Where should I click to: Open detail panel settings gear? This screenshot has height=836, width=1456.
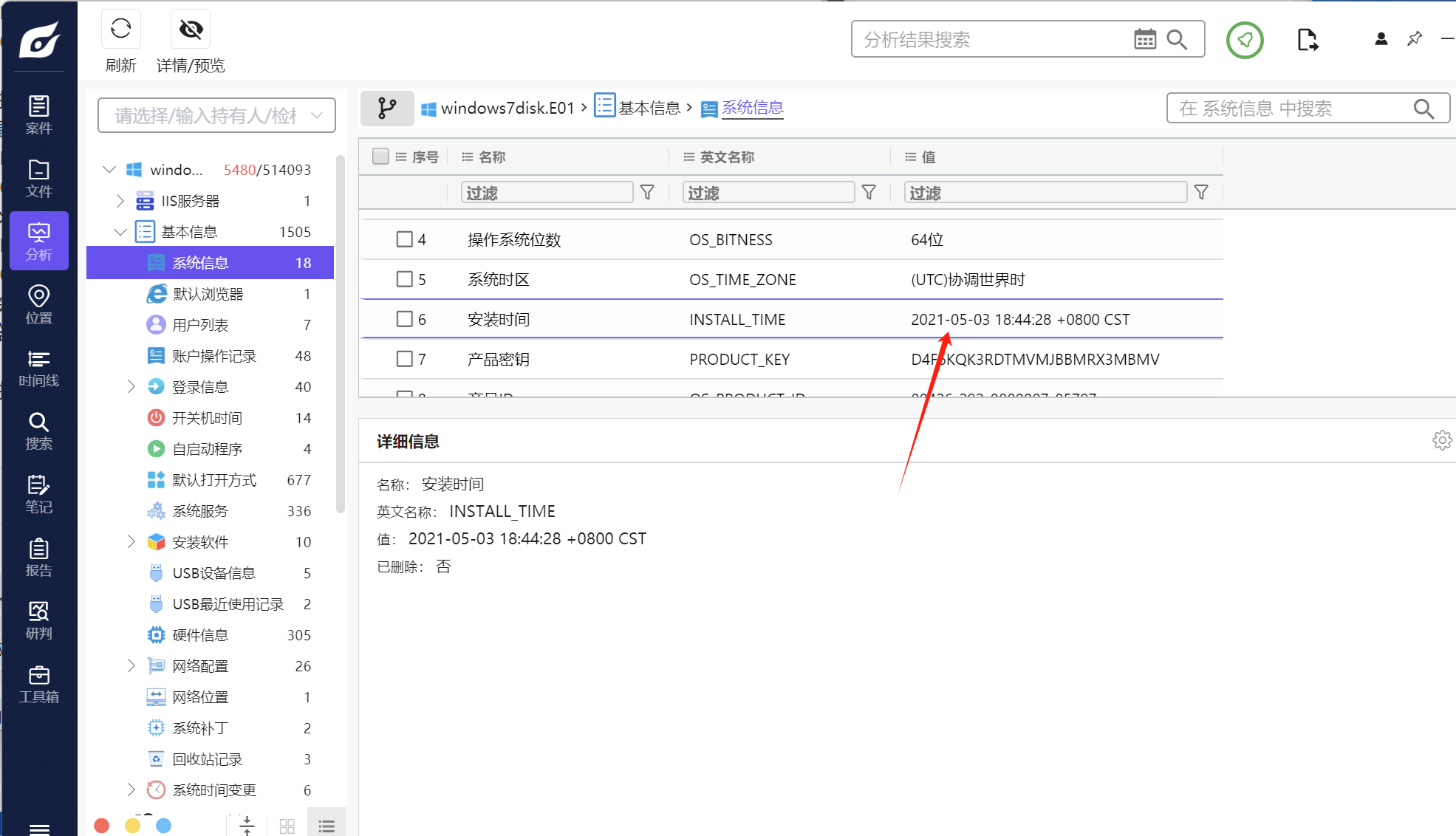coord(1441,441)
